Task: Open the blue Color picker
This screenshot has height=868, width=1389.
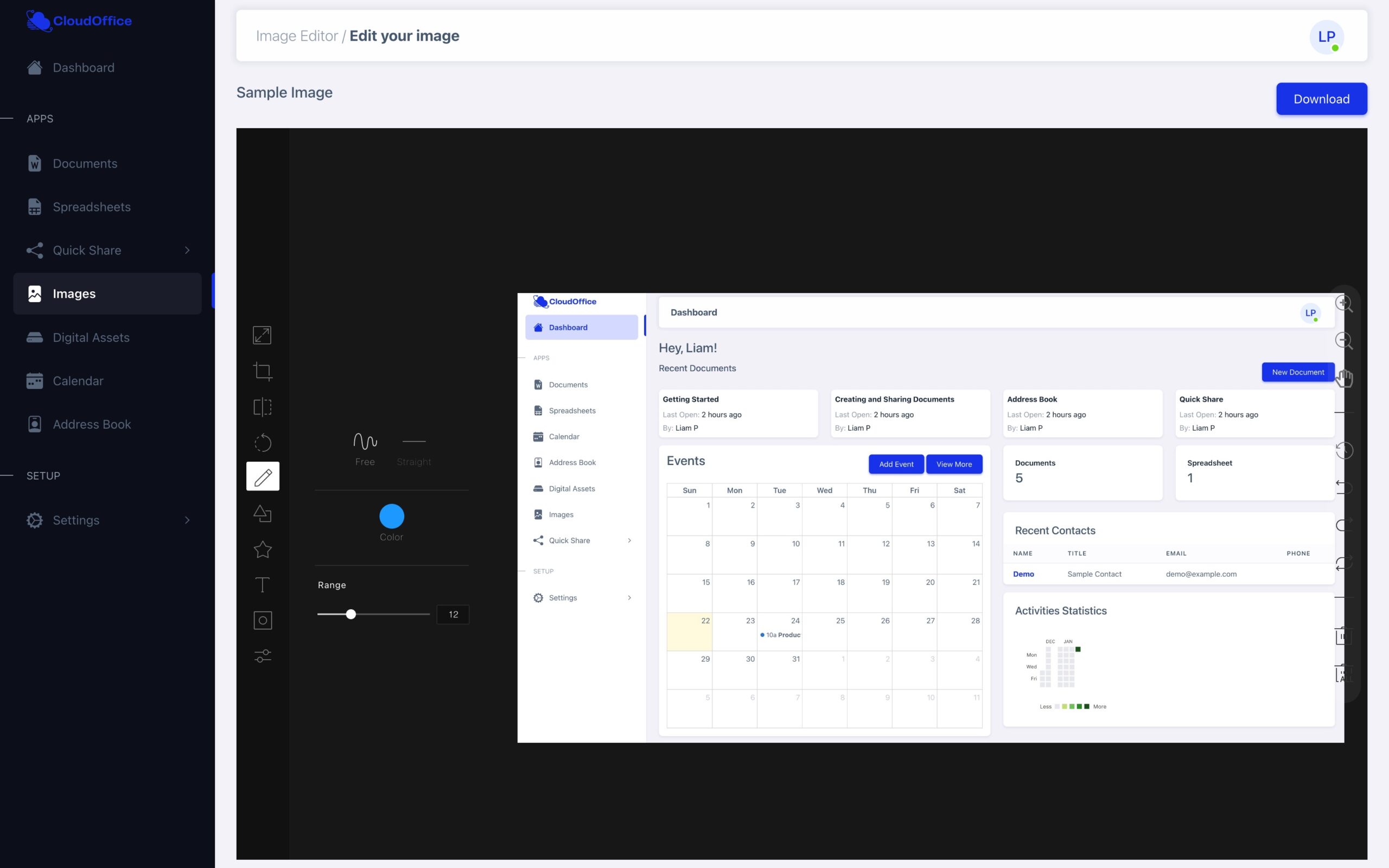Action: click(x=392, y=515)
